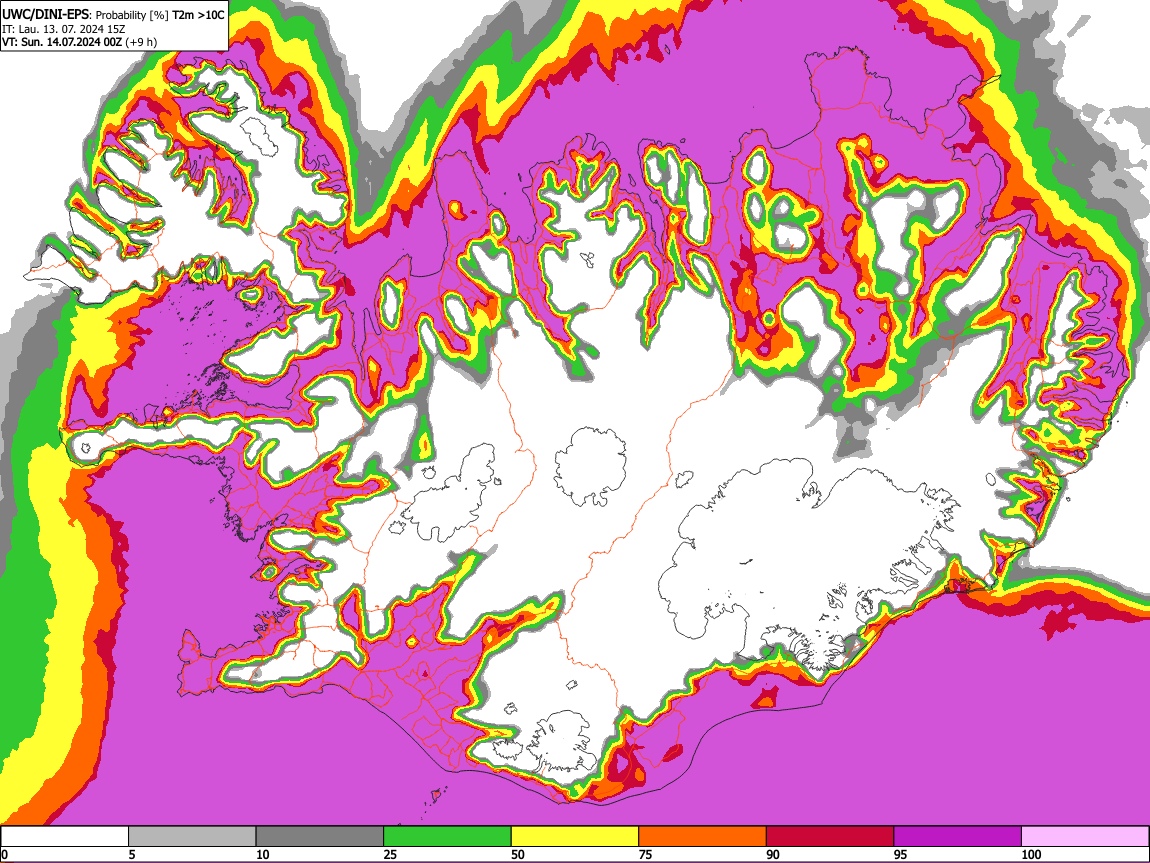Click the yellow 50–75 legend swatch
The height and width of the screenshot is (863, 1150).
coord(575,836)
